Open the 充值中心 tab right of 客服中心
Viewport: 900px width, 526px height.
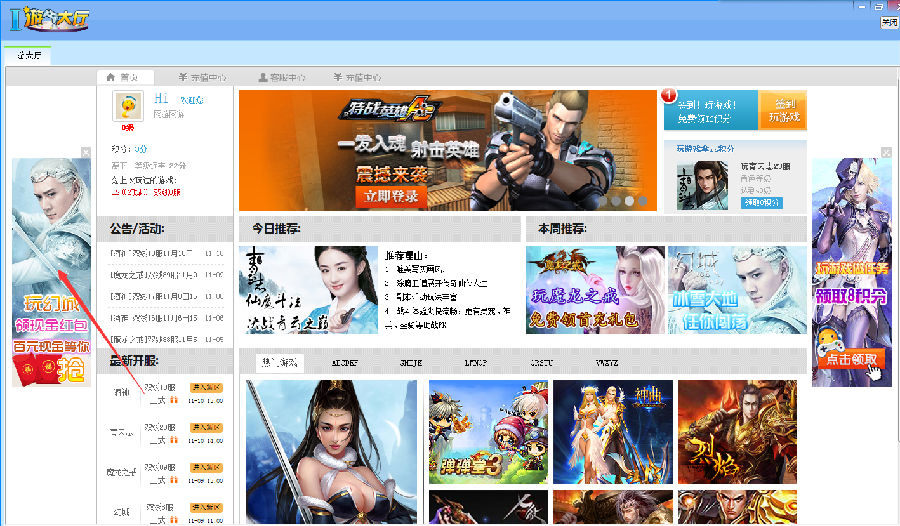357,77
